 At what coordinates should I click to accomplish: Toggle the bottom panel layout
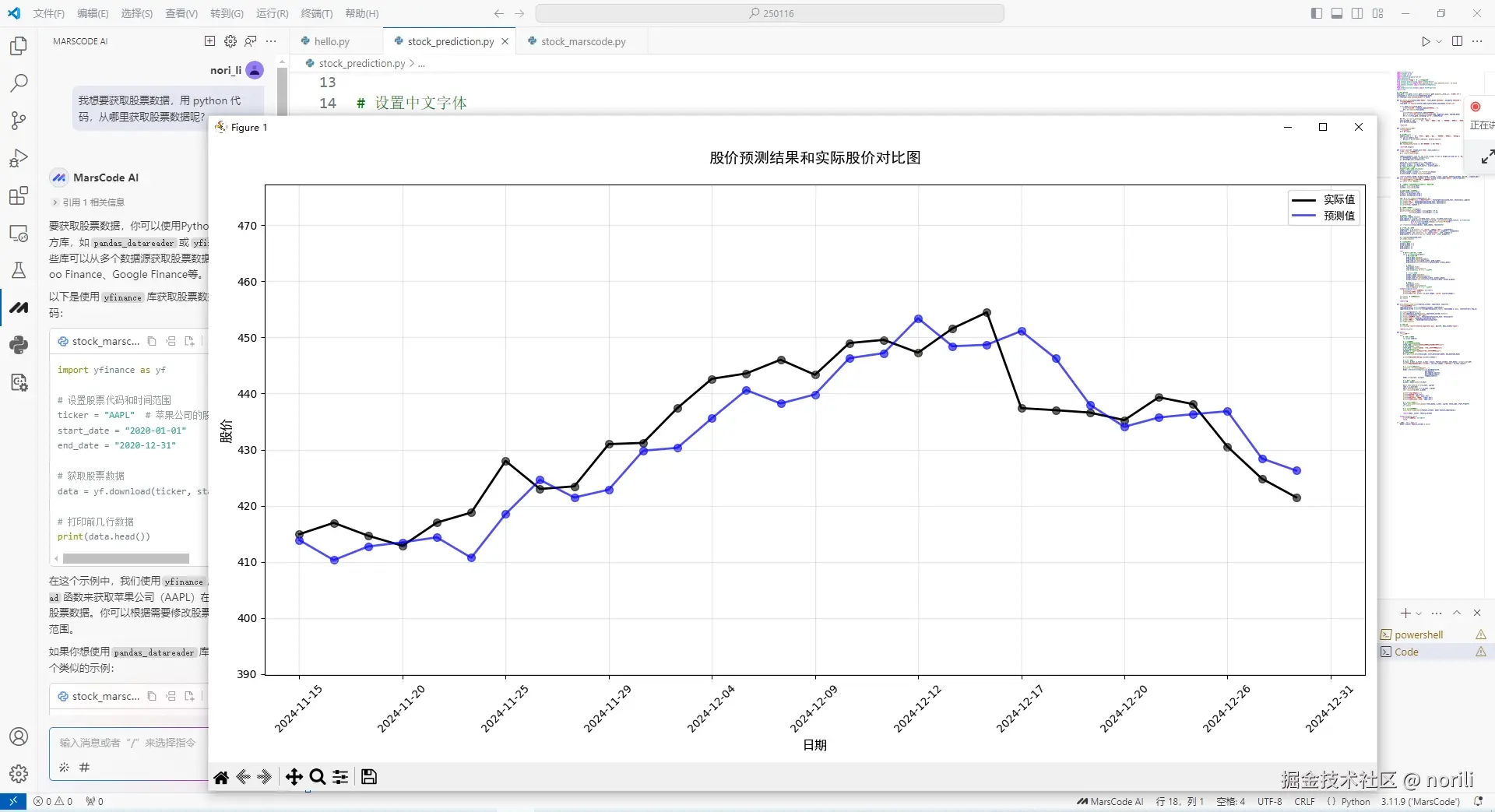[x=1336, y=13]
